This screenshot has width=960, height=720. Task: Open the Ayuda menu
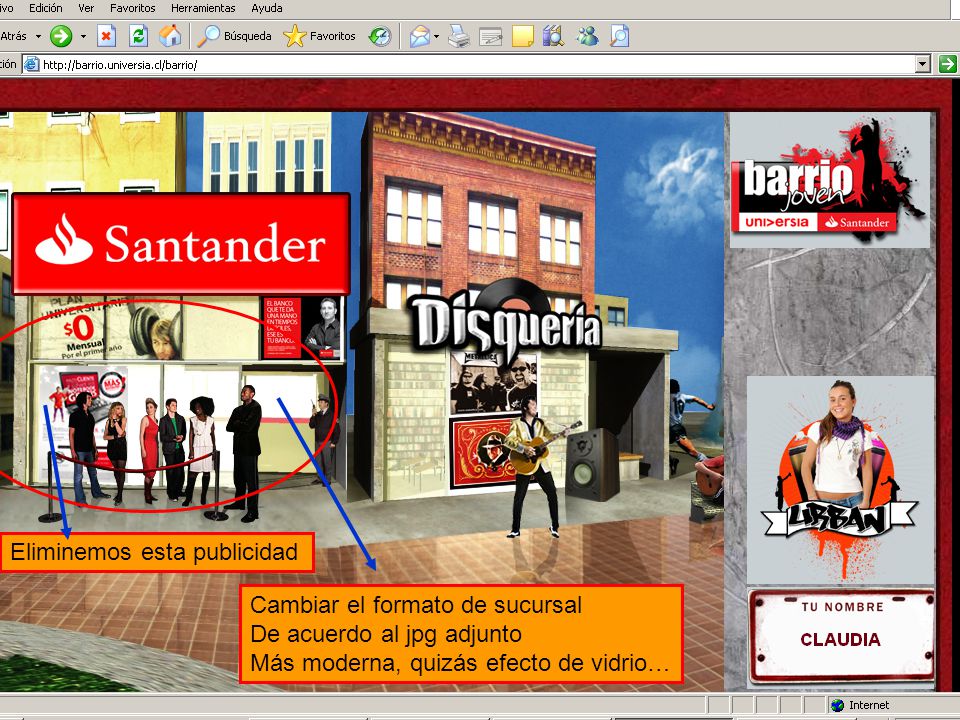[x=267, y=8]
